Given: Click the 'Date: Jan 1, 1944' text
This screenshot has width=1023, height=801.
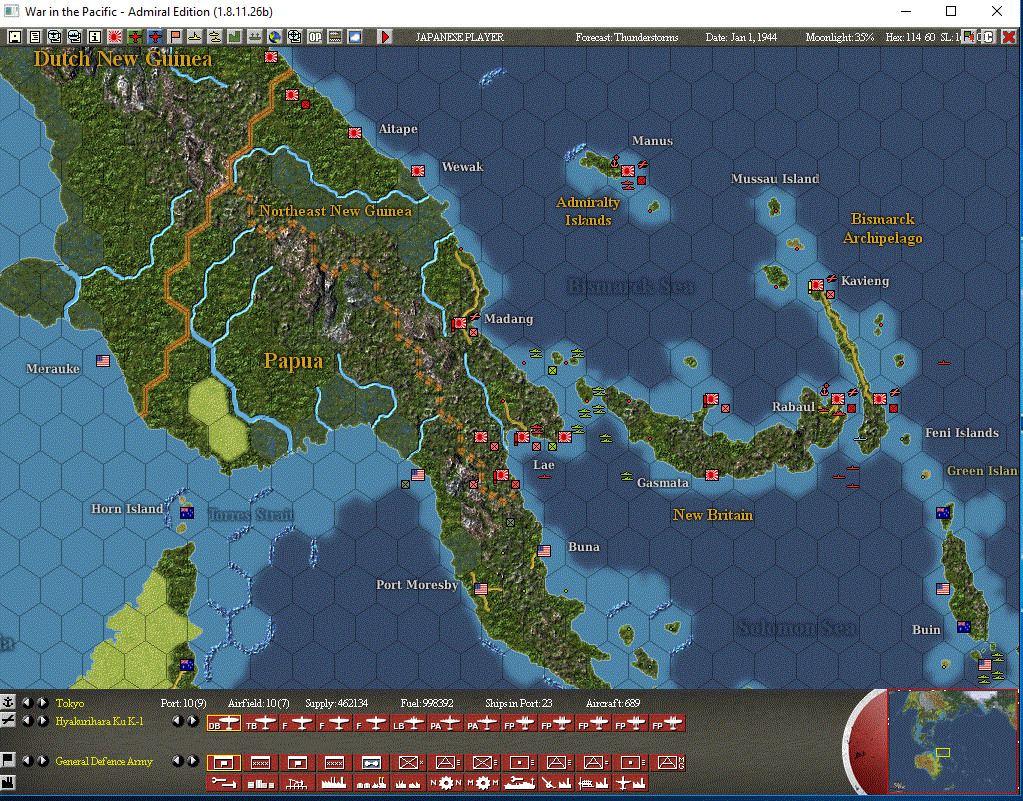Looking at the screenshot, I should (741, 37).
